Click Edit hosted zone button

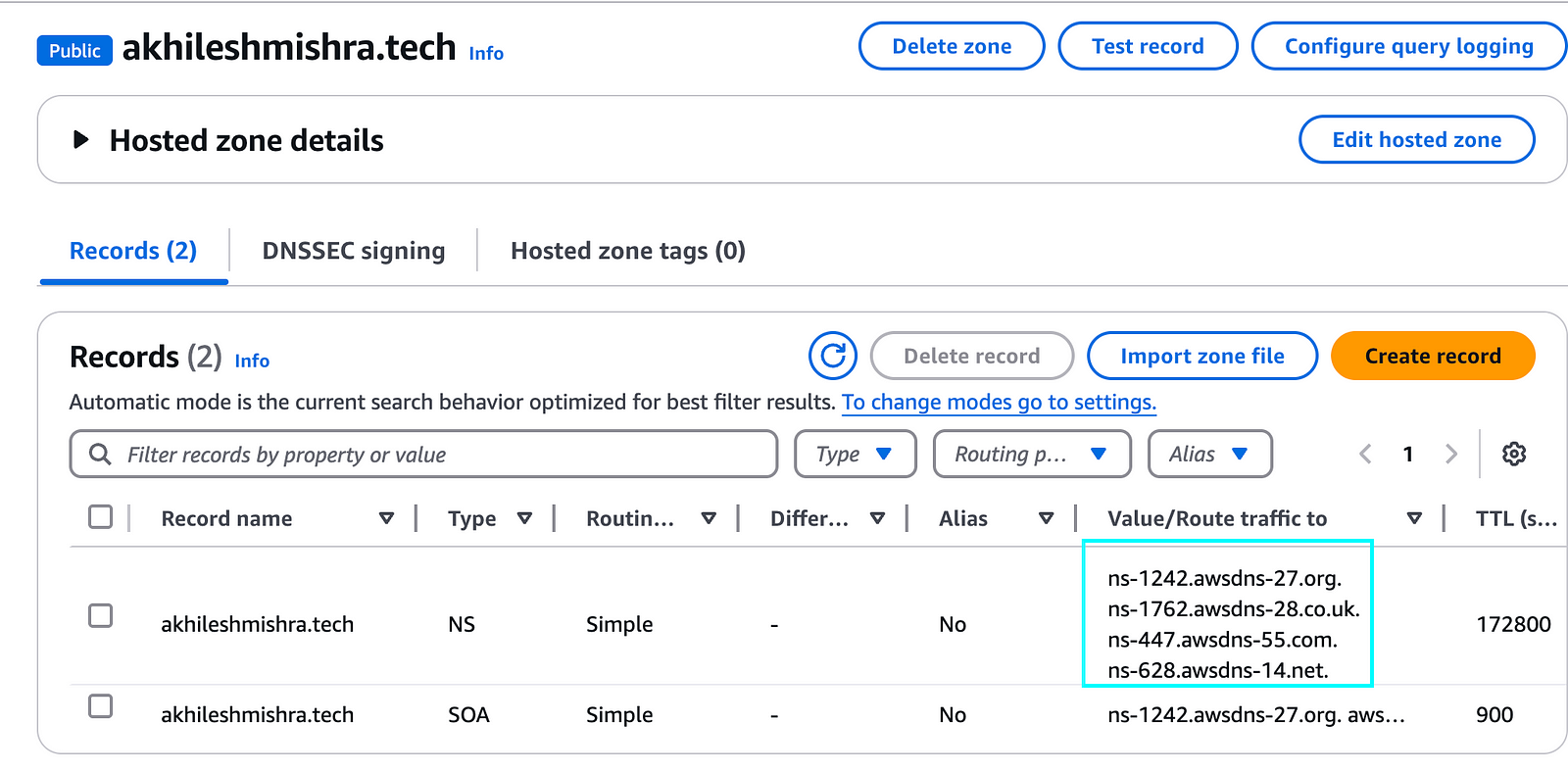pyautogui.click(x=1416, y=139)
